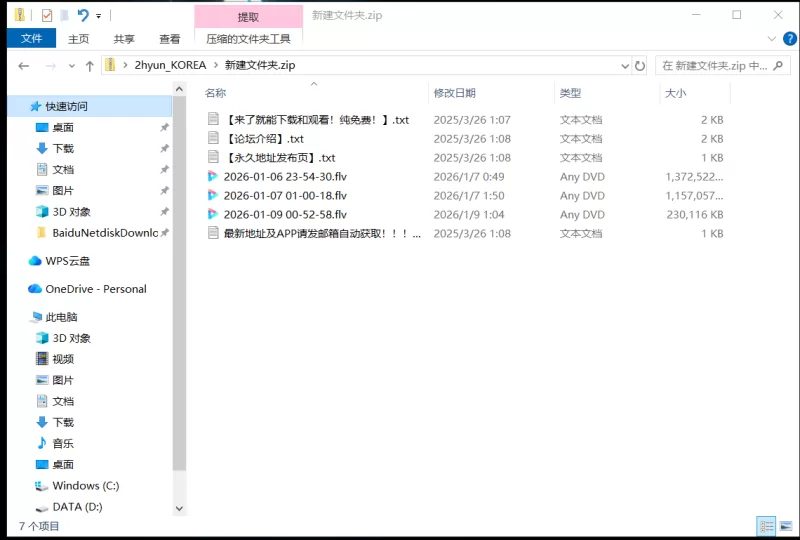This screenshot has height=540, width=800.
Task: Go up one folder level
Action: pos(90,66)
